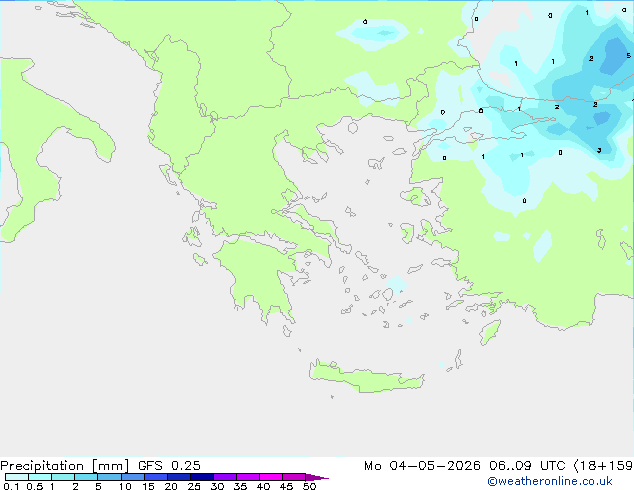
Task: Choose the navy legend swatch between 25 and 30
Action: [x=201, y=477]
